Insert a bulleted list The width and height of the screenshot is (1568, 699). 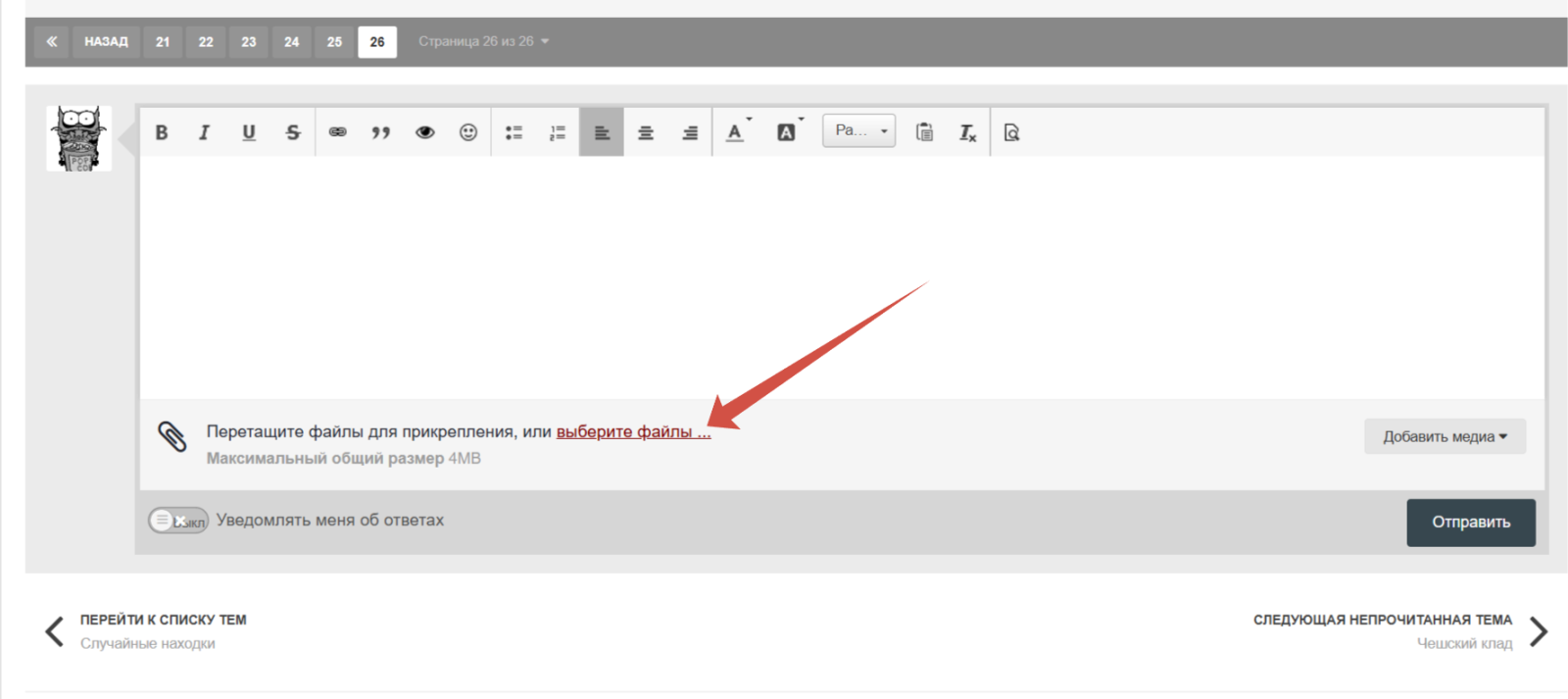514,132
